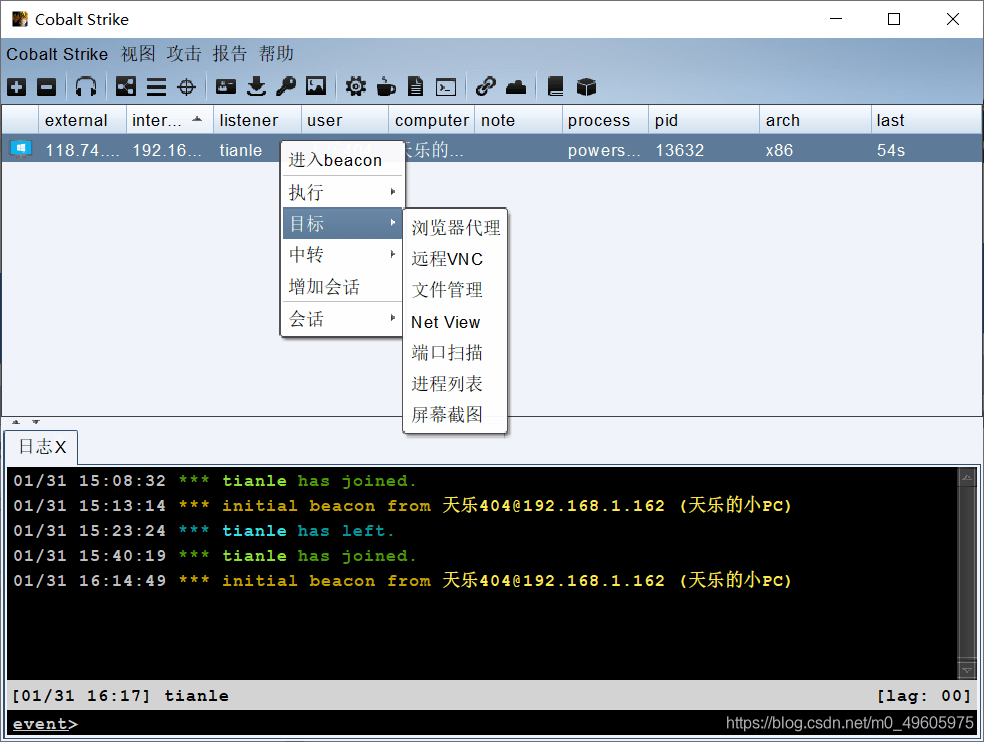Open keystrokes with the key icon
This screenshot has height=742, width=984.
(286, 87)
